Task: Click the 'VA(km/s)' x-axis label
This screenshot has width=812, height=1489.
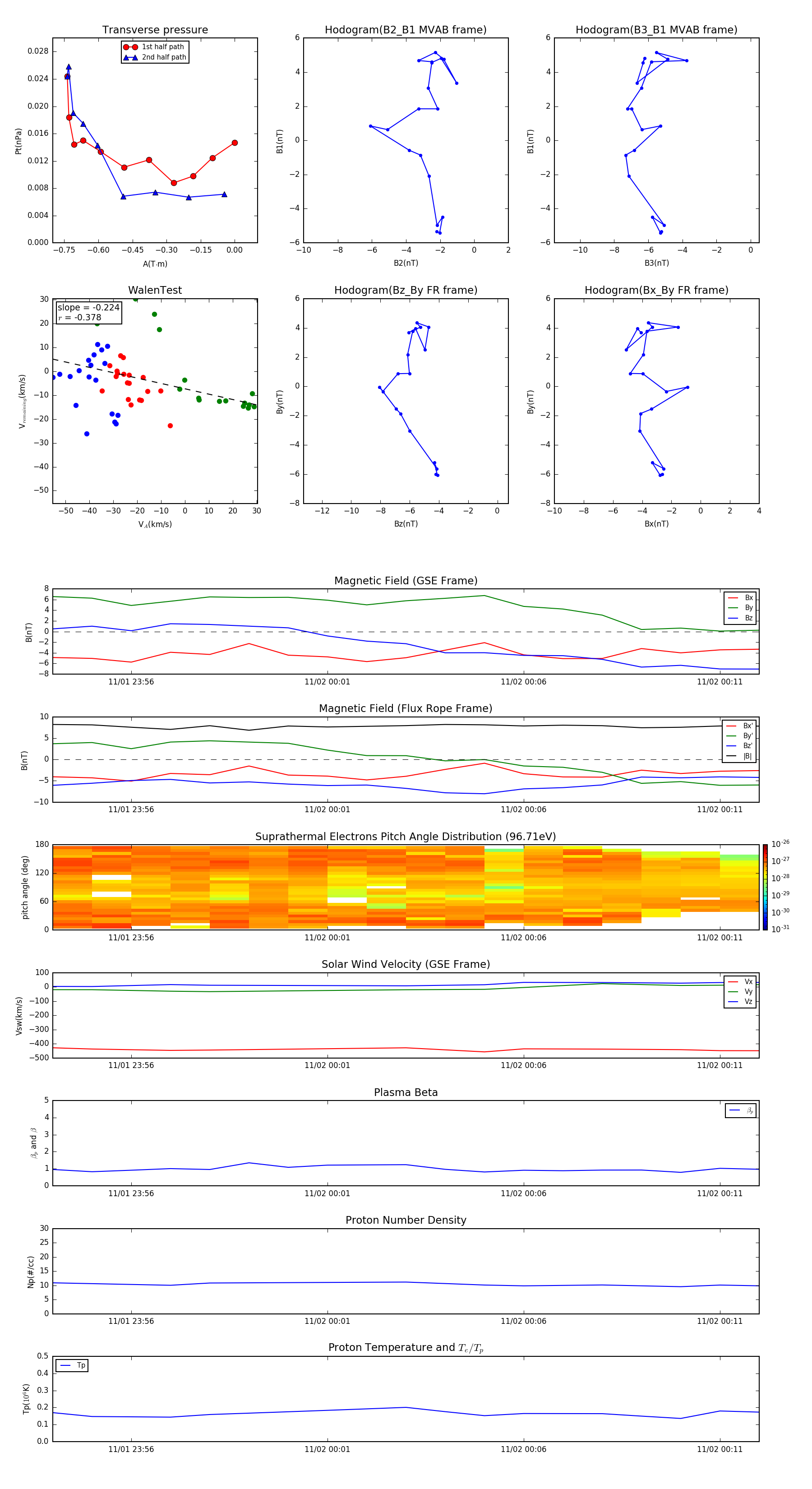Action: coord(155,524)
